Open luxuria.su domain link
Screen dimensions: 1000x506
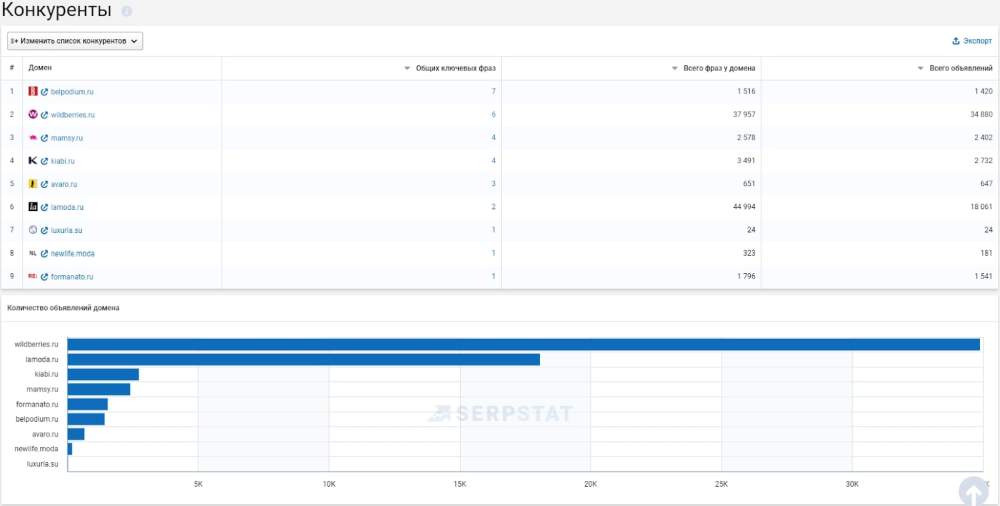click(66, 230)
